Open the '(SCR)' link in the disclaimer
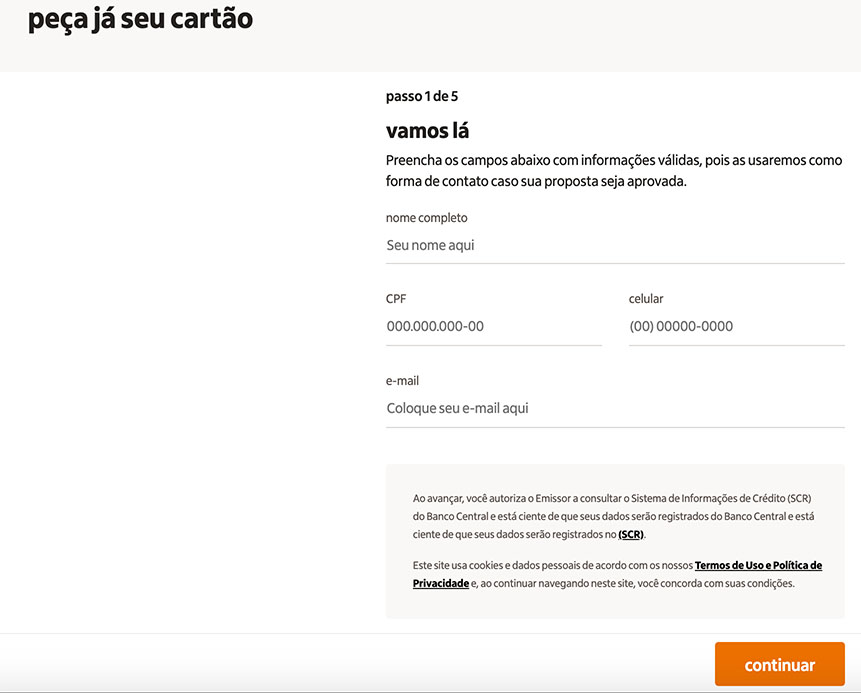The height and width of the screenshot is (693, 861). click(x=629, y=534)
